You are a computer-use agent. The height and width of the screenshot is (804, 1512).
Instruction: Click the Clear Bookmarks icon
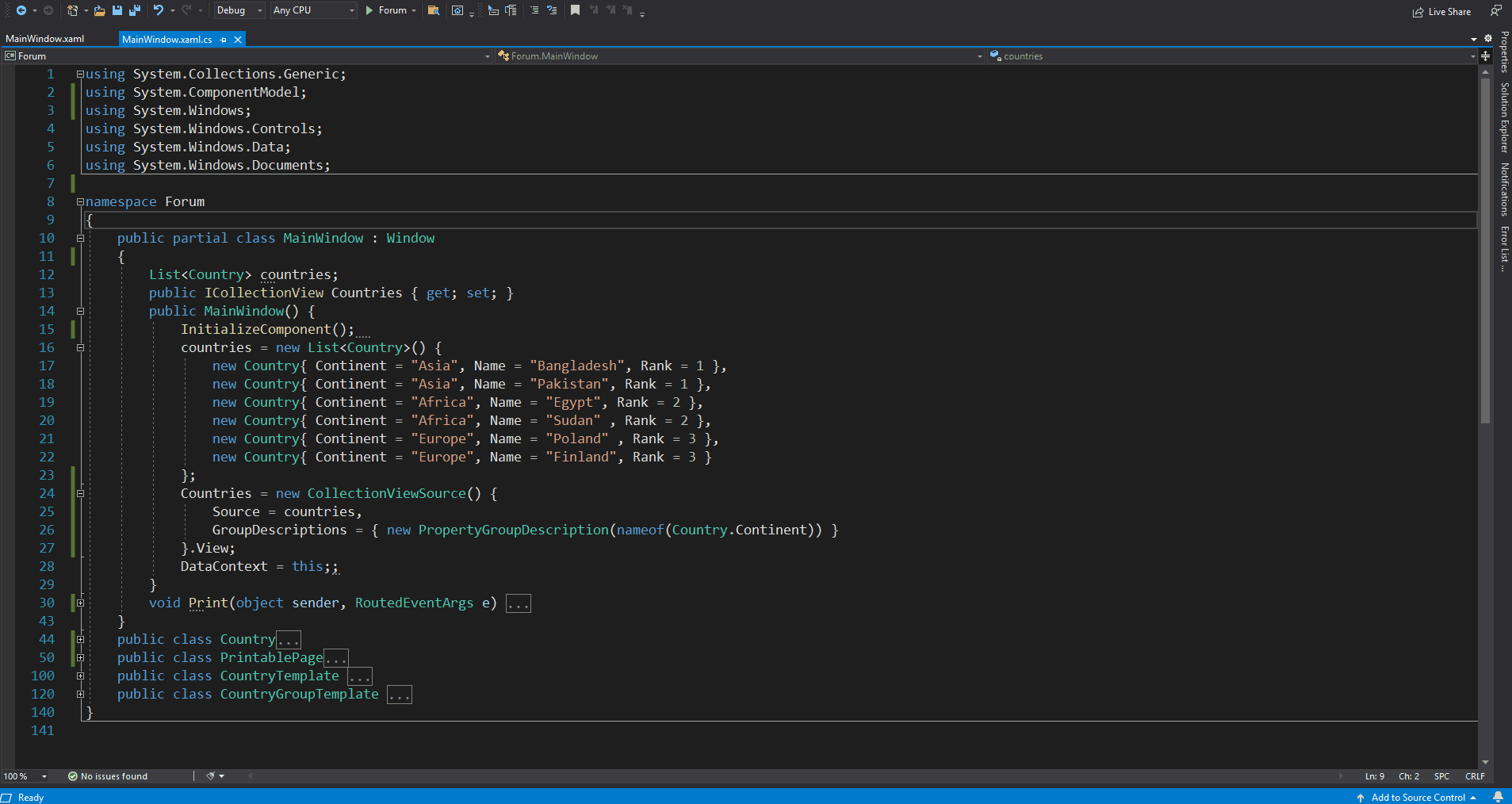[x=627, y=10]
